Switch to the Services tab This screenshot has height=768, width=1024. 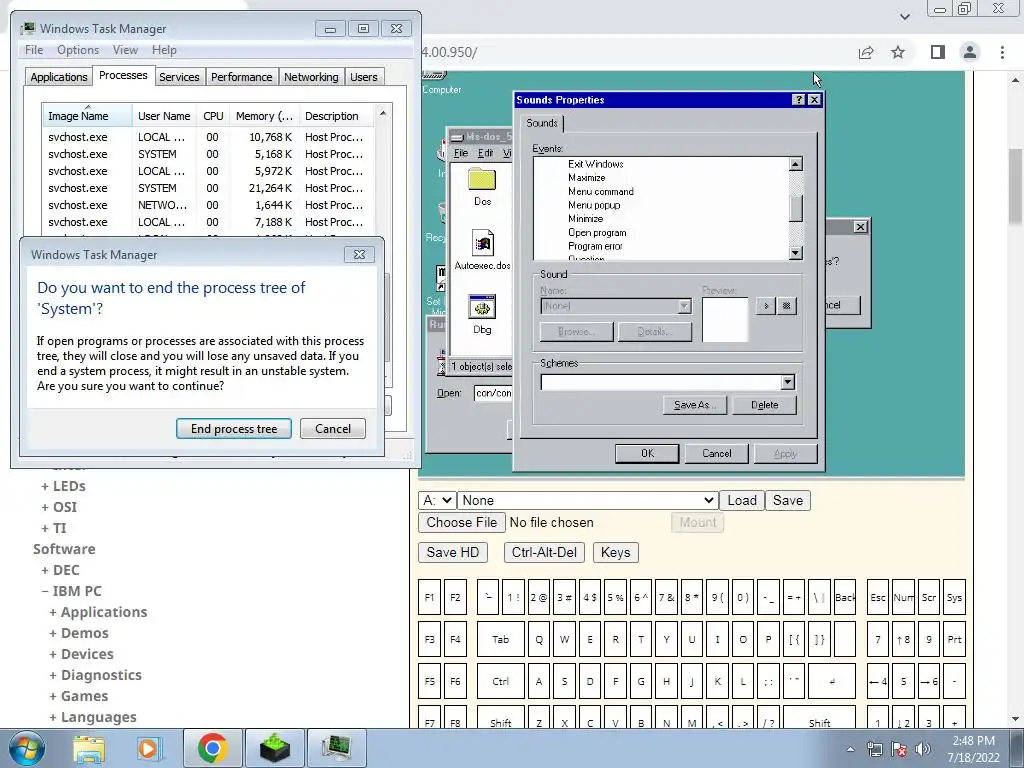coord(179,76)
